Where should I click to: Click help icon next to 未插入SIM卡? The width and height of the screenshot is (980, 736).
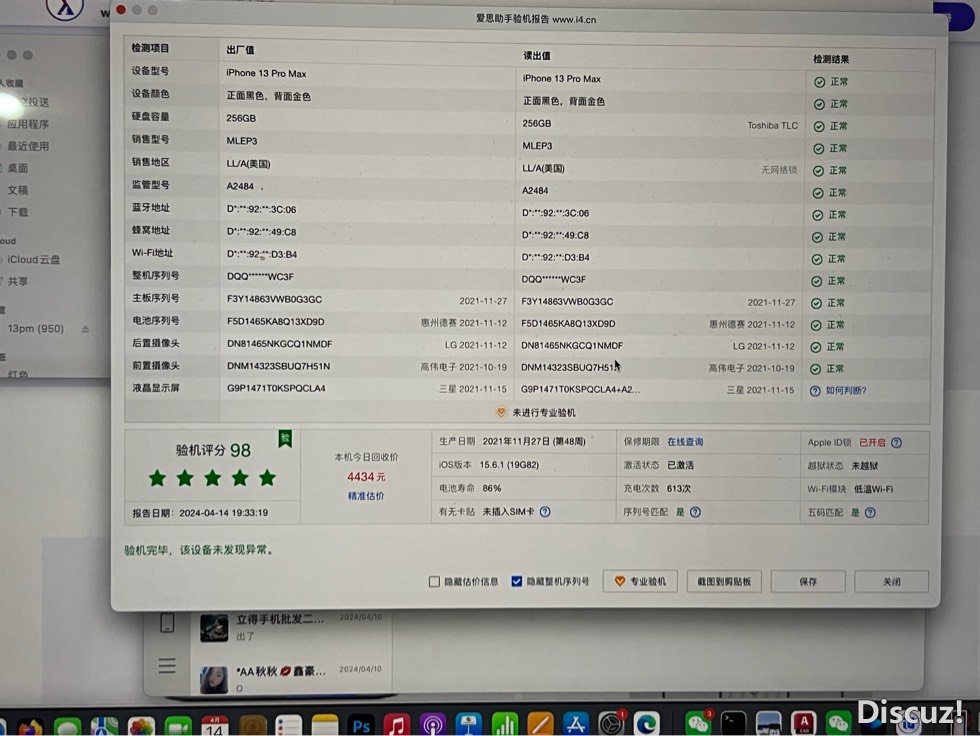[x=545, y=512]
